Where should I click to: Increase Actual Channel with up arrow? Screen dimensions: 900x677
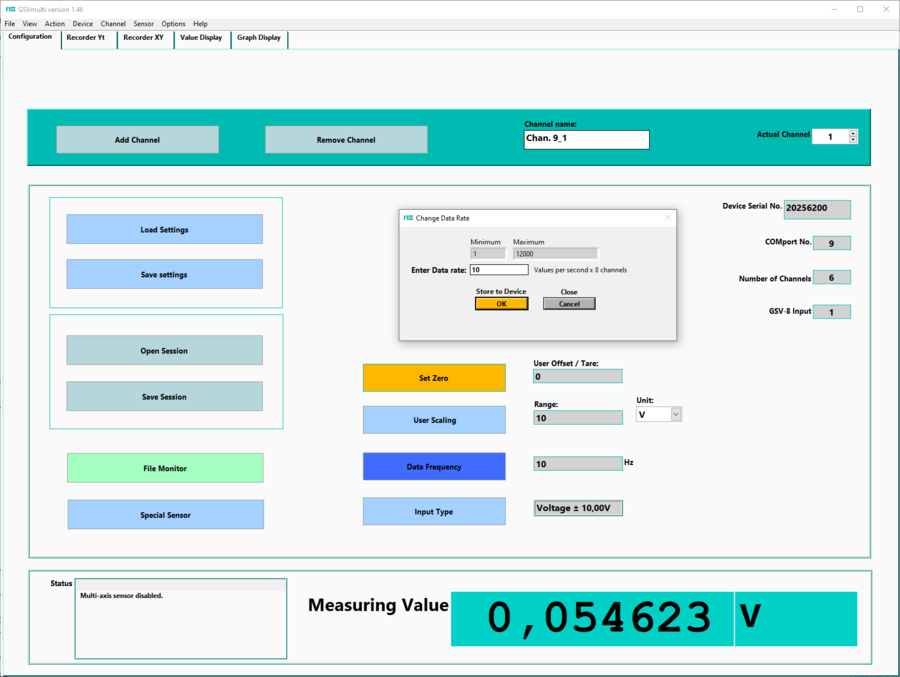point(853,133)
